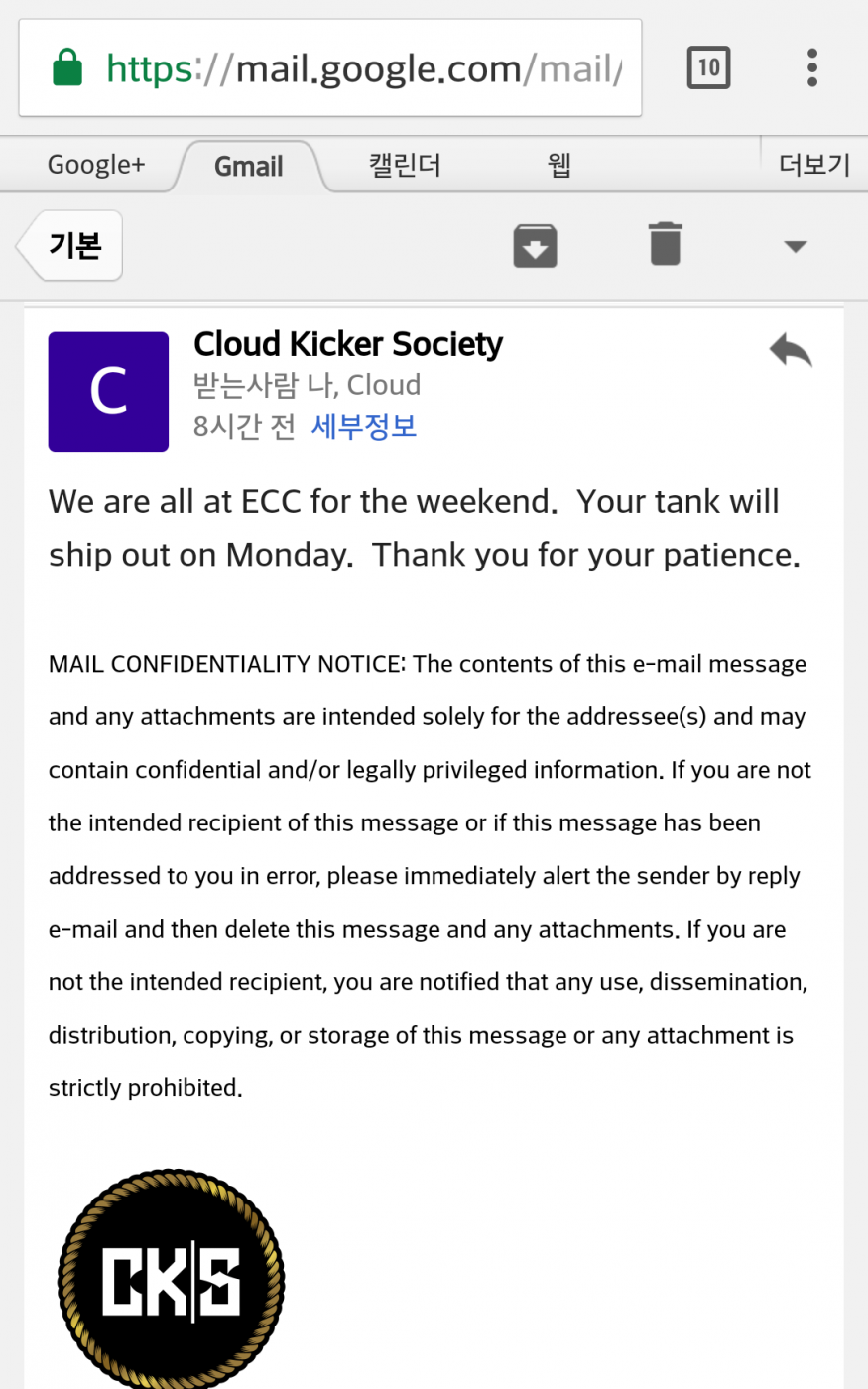Go to the 웹 tab
The width and height of the screenshot is (868, 1389).
tap(559, 165)
